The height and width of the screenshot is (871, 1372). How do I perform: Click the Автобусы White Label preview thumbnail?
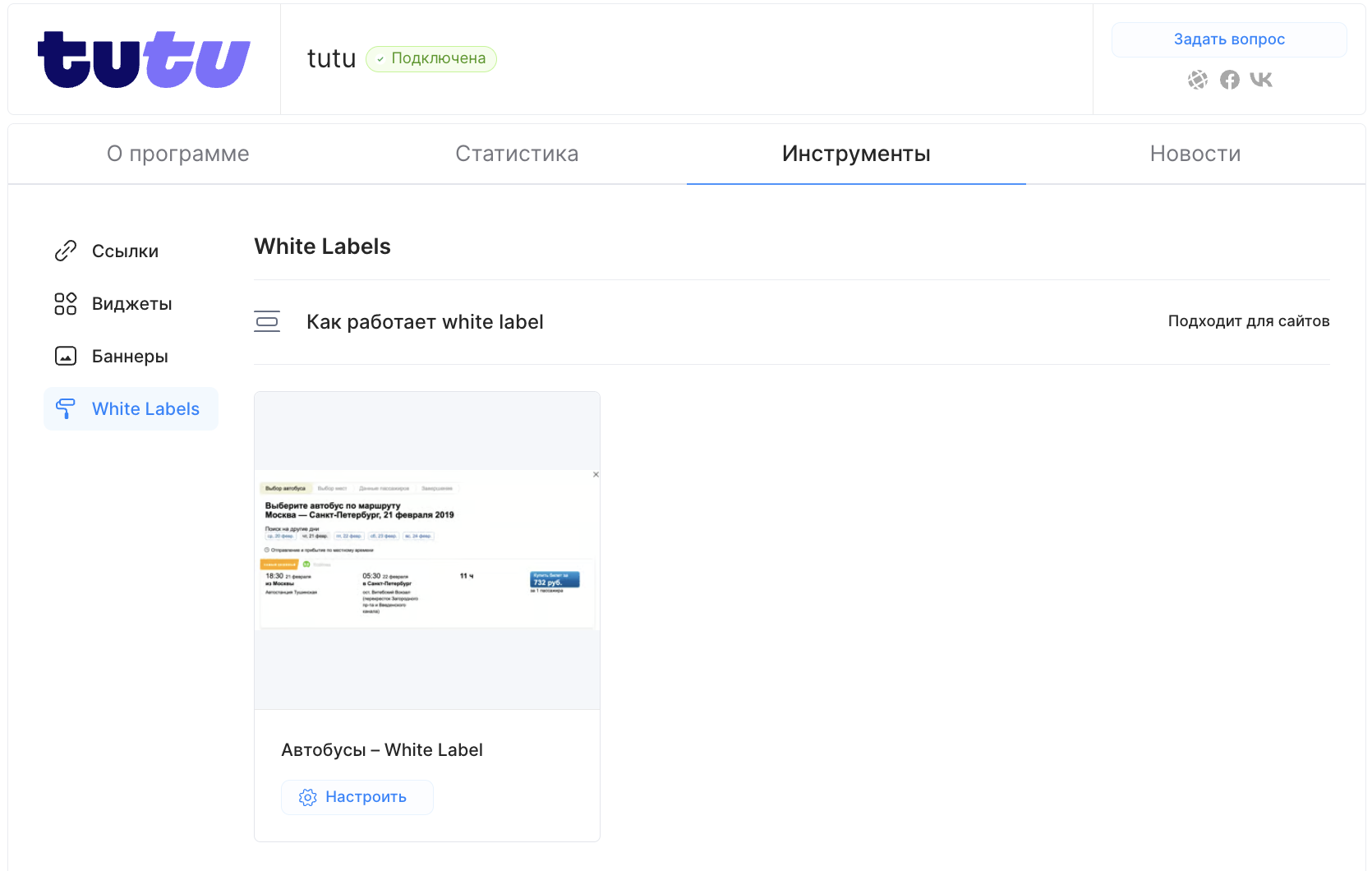[427, 551]
